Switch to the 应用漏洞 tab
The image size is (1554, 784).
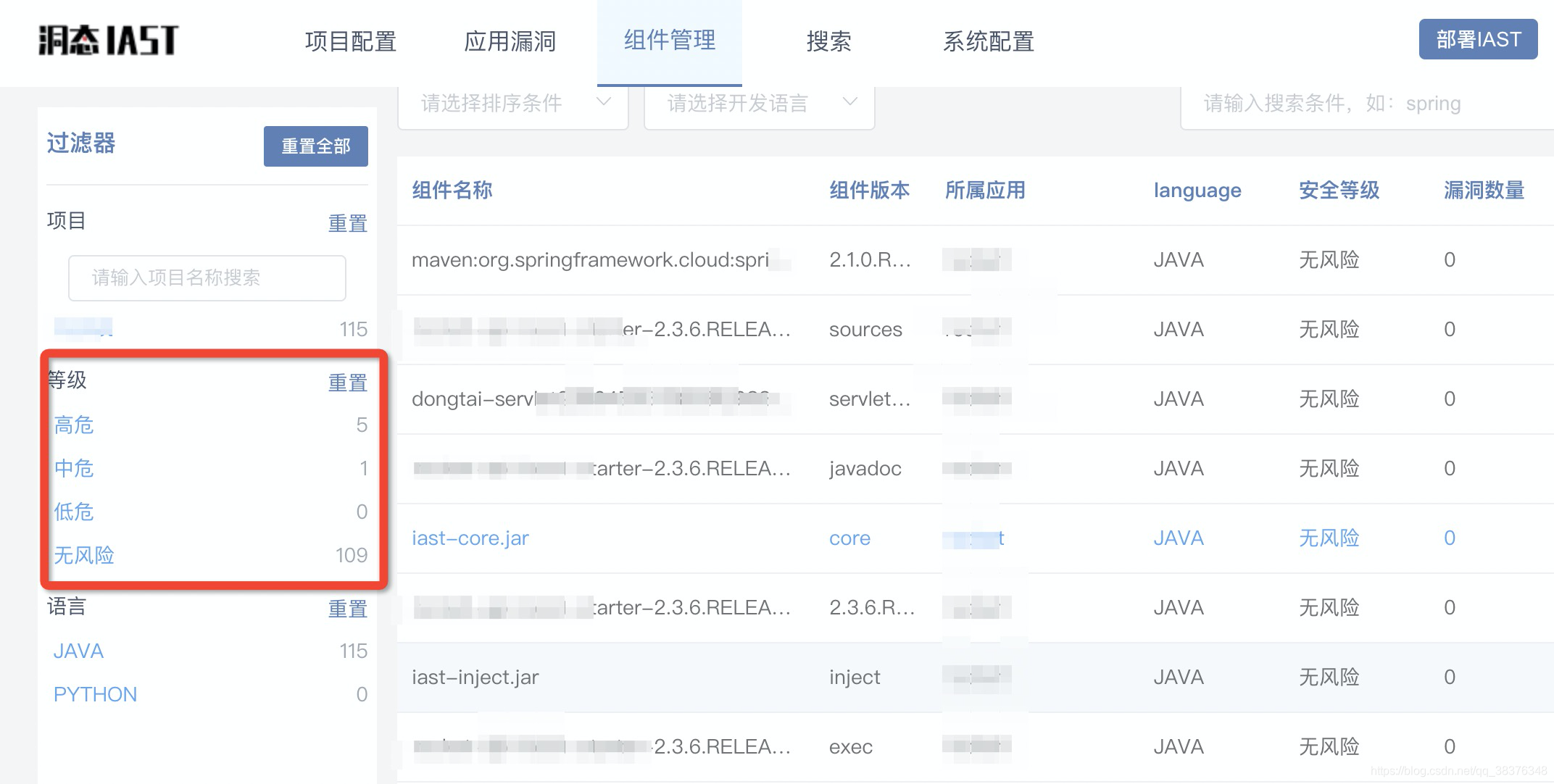click(510, 42)
